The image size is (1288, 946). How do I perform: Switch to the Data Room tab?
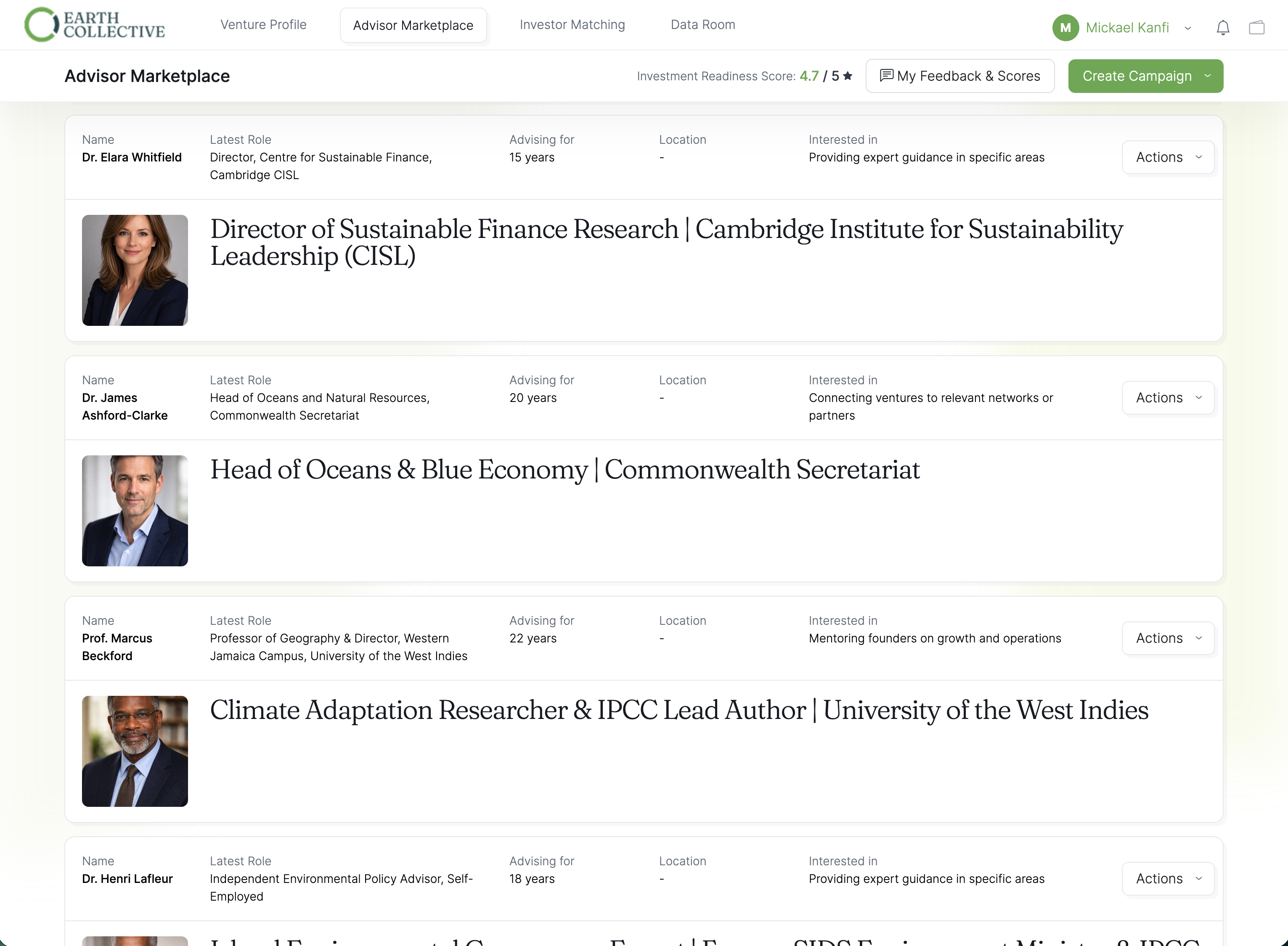point(702,25)
